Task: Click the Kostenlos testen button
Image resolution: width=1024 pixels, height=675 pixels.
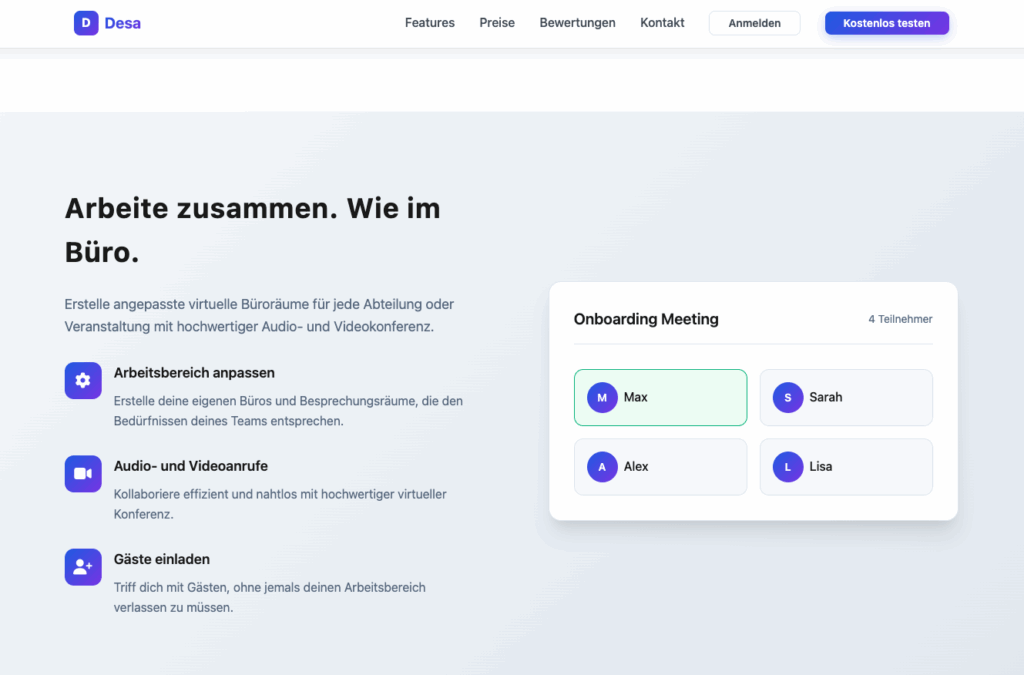Action: coord(886,22)
